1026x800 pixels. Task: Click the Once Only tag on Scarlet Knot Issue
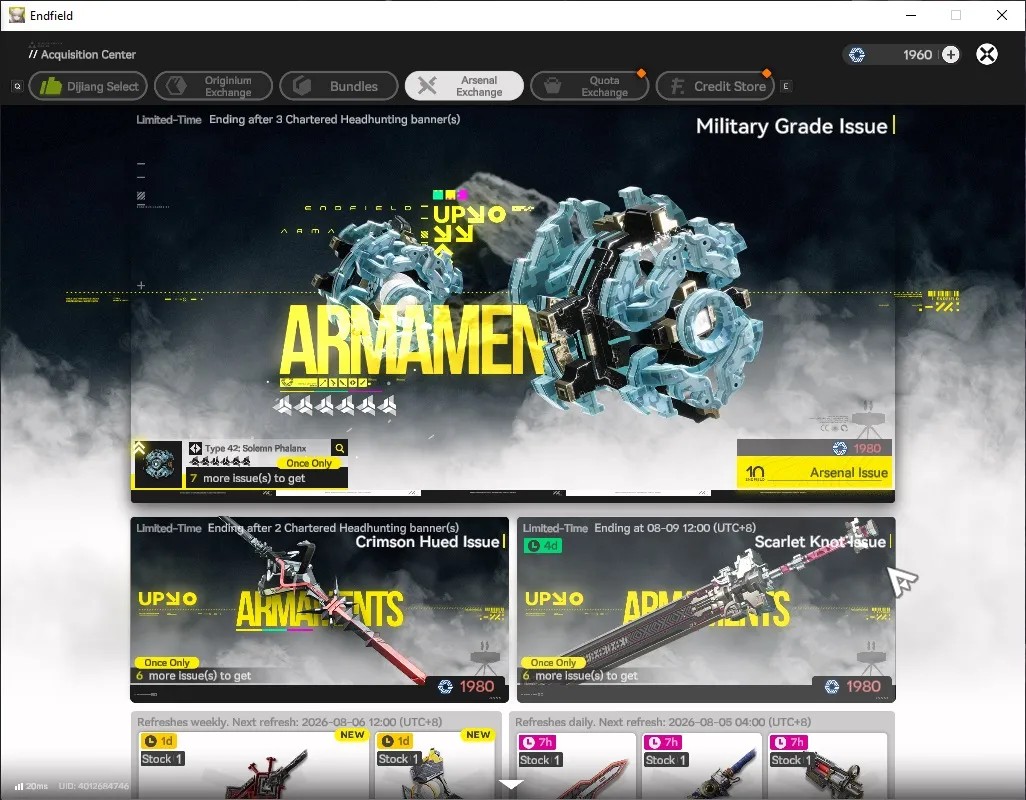554,663
